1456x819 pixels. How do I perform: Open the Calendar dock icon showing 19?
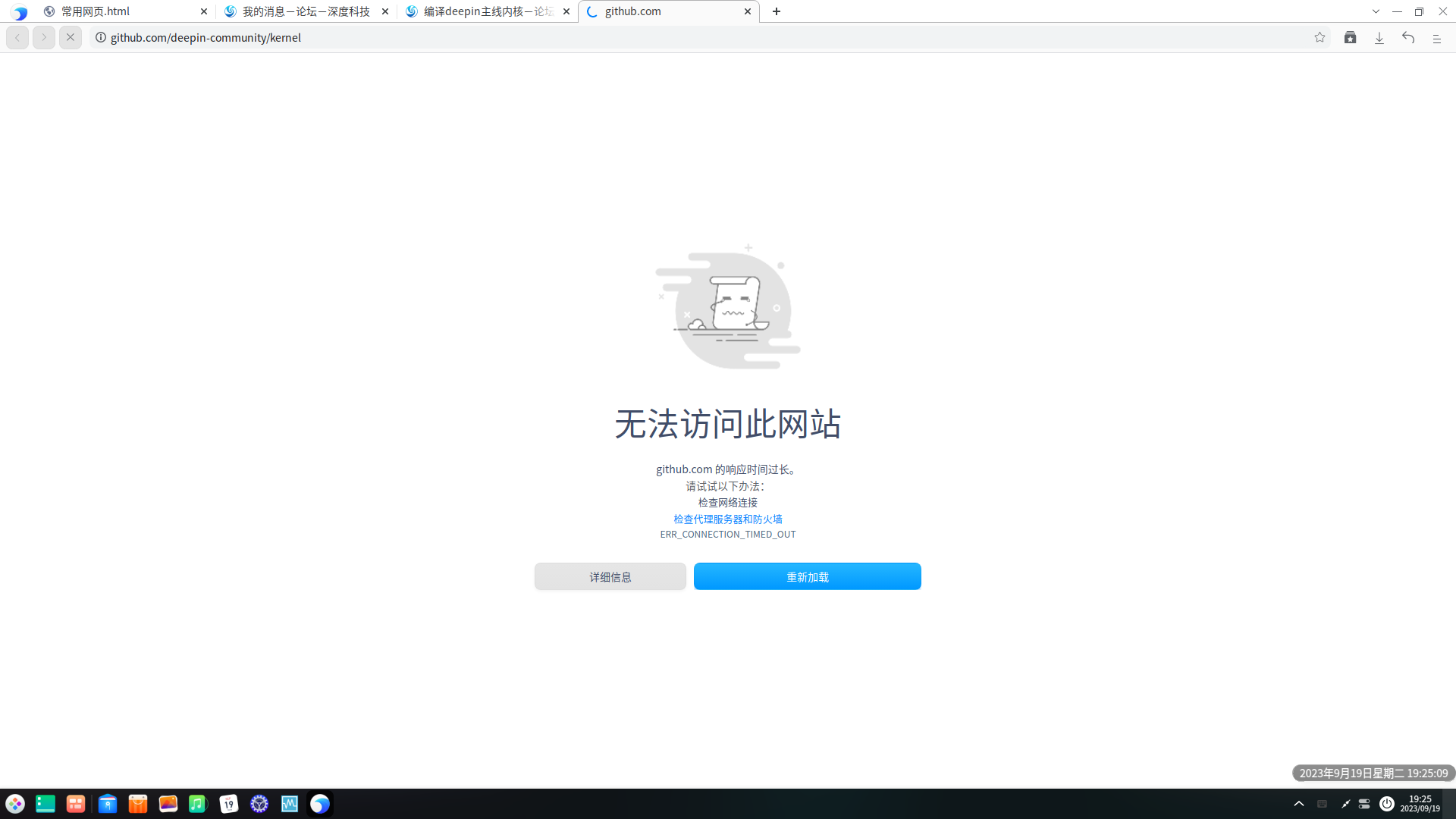229,804
